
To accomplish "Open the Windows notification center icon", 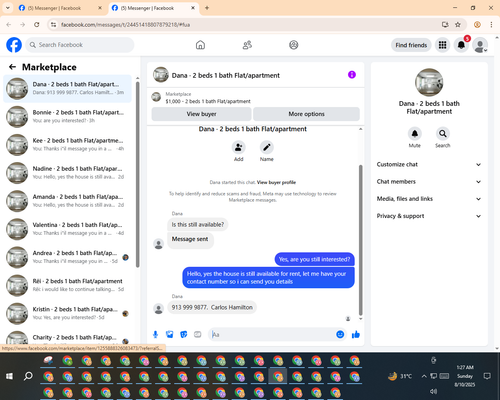I will click(487, 376).
